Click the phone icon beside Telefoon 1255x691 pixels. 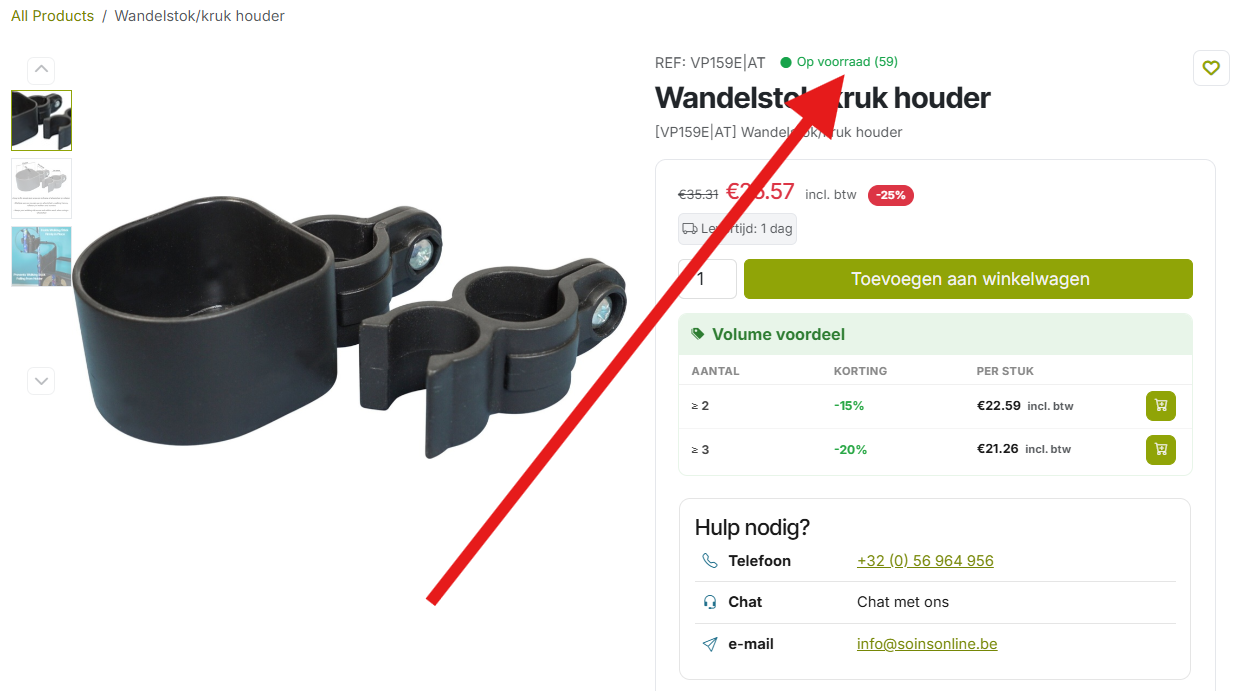(x=710, y=561)
